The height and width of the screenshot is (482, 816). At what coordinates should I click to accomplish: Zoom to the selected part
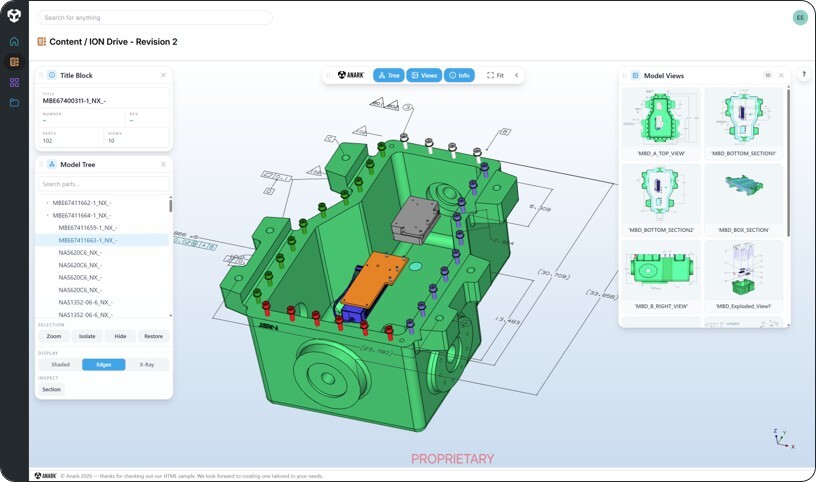[x=54, y=336]
